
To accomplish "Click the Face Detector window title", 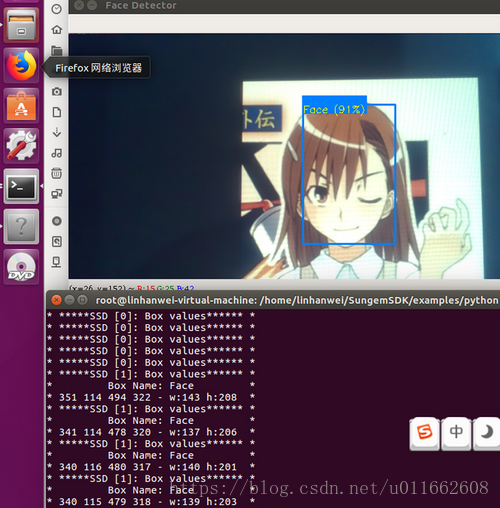I will click(141, 5).
